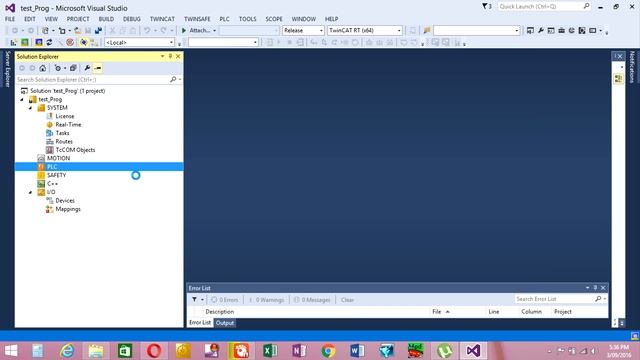The height and width of the screenshot is (360, 640).
Task: Collapse the I/O tree node
Action: click(x=31, y=192)
